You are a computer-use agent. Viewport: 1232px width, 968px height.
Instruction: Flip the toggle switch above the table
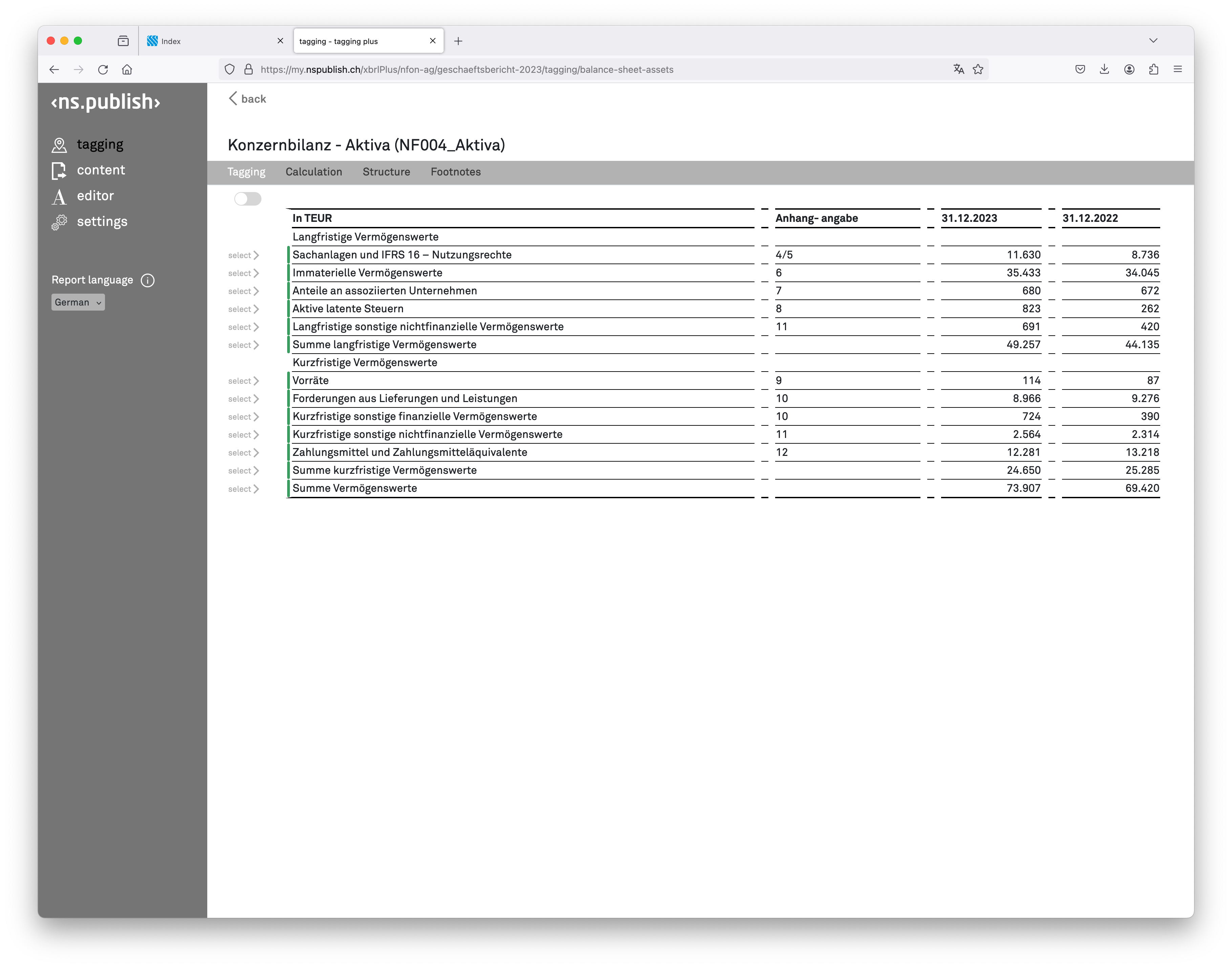point(248,198)
